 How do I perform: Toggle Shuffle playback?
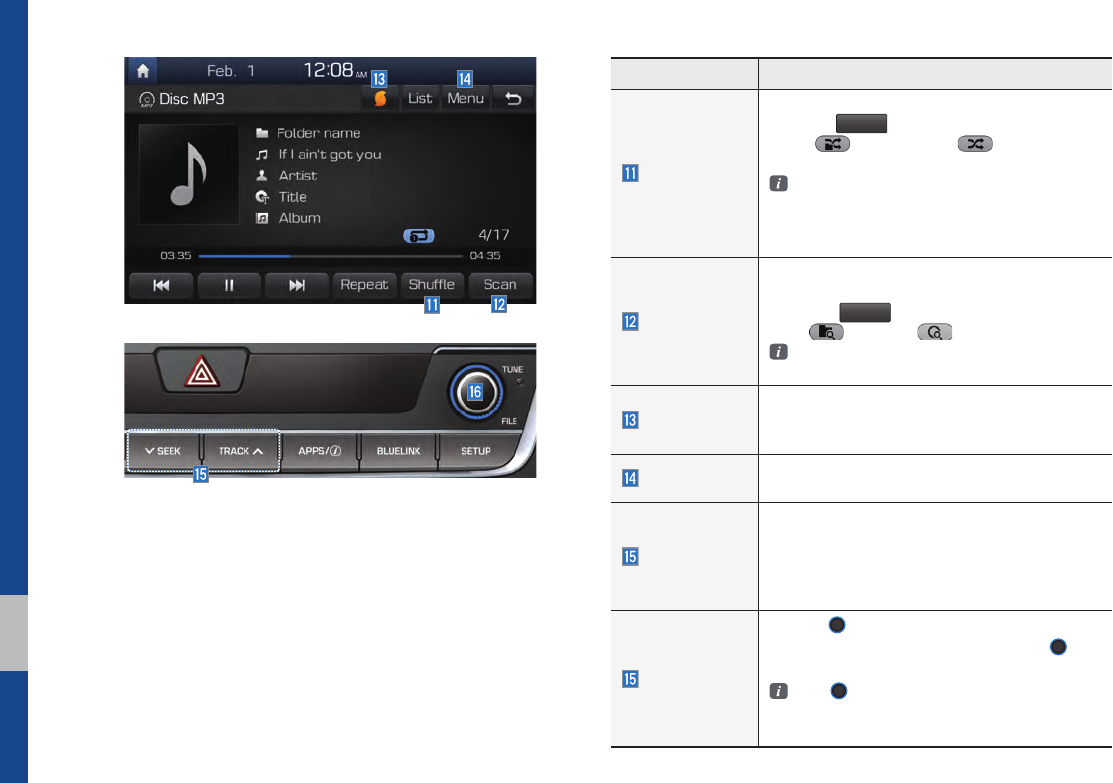tap(432, 285)
